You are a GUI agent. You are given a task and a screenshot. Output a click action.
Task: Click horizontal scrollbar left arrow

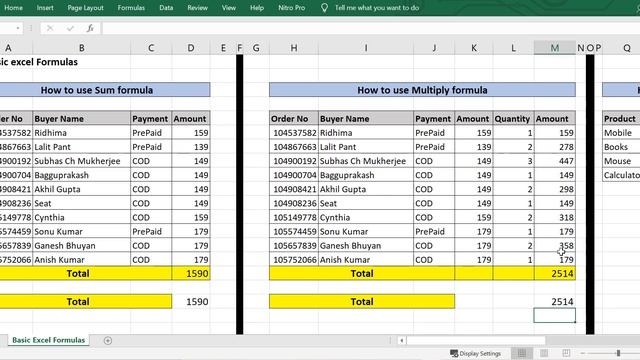pyautogui.click(x=402, y=340)
